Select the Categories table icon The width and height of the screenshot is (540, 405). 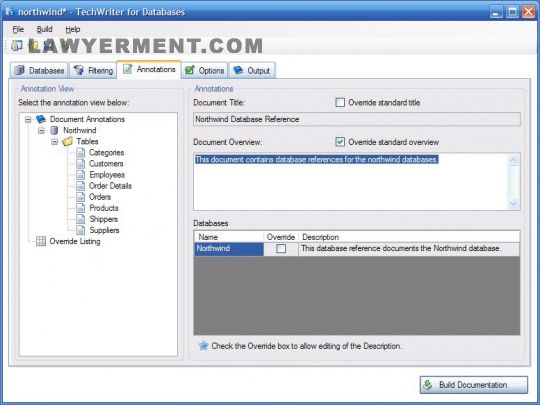click(80, 153)
